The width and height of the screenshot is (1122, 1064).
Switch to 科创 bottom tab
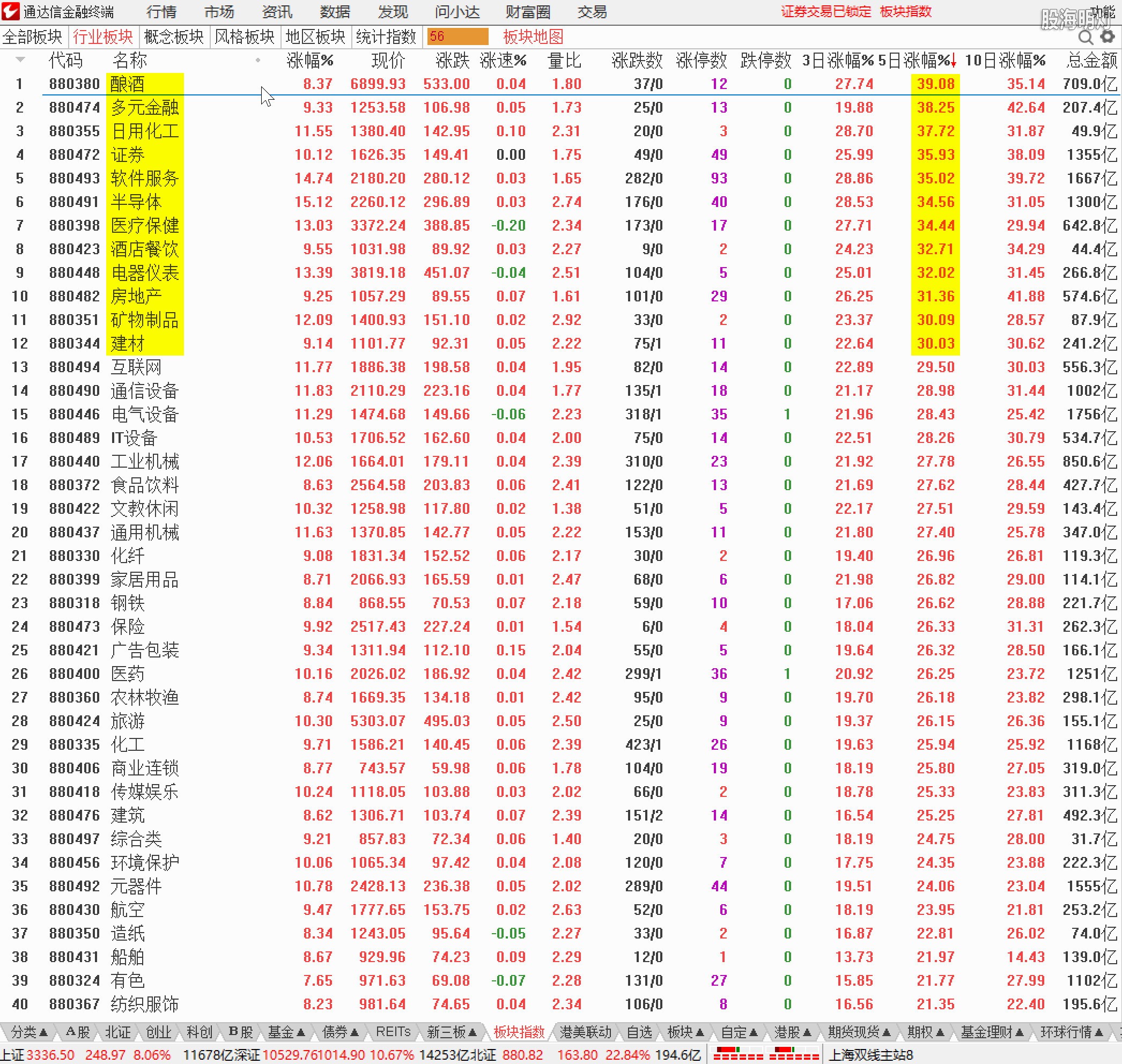[x=200, y=1032]
